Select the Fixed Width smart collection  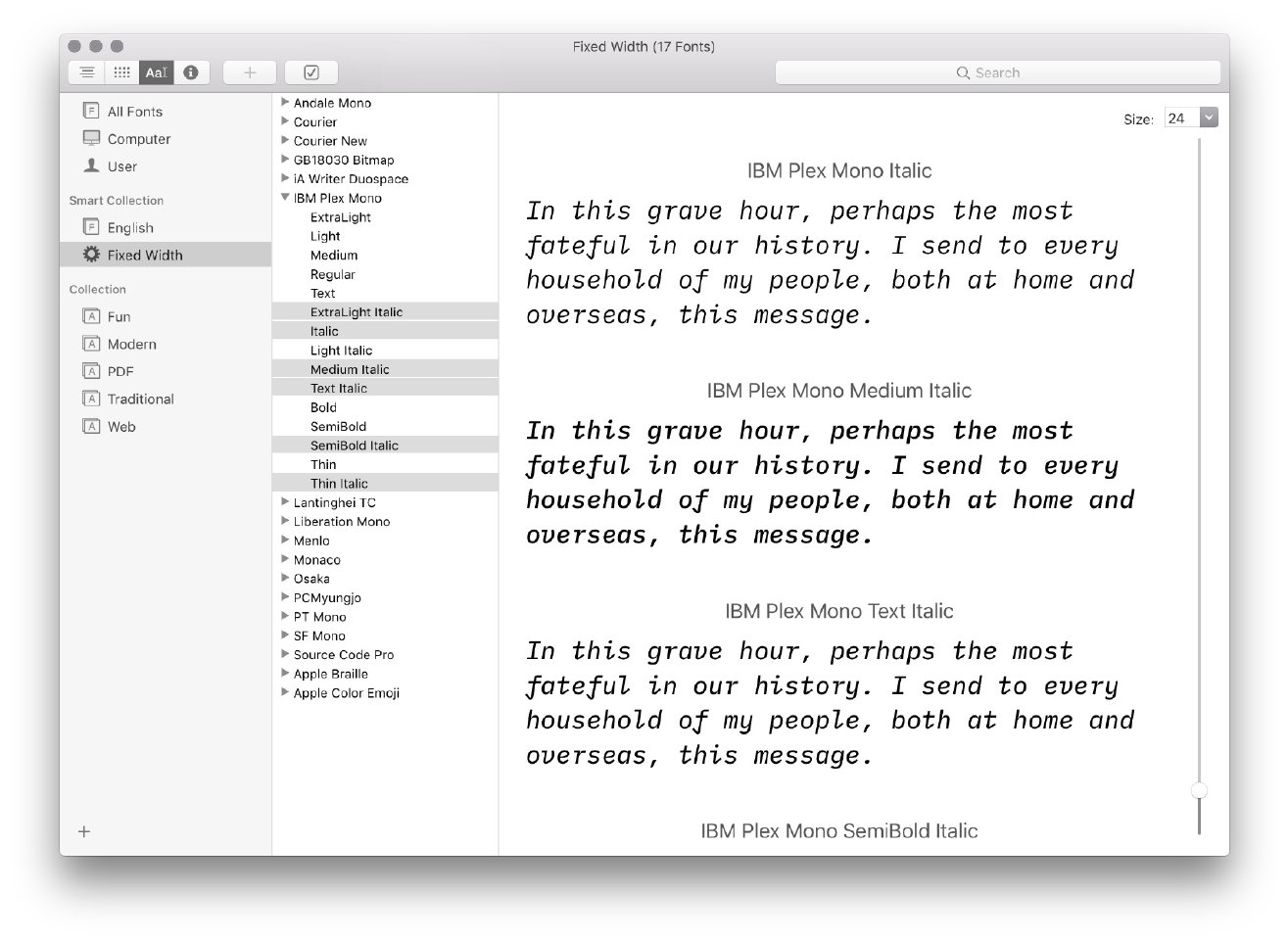tap(144, 255)
